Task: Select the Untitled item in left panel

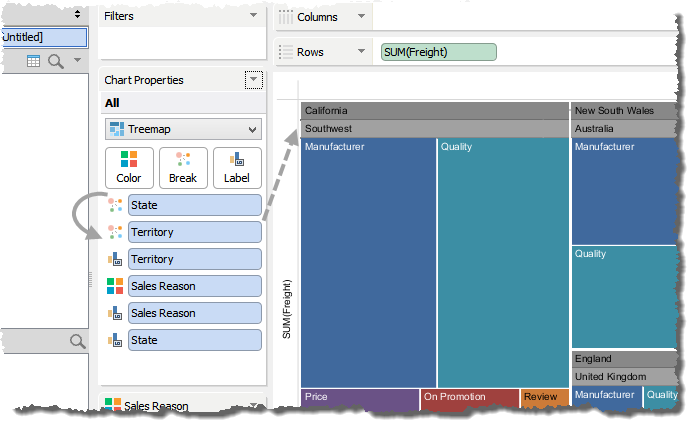Action: click(44, 37)
